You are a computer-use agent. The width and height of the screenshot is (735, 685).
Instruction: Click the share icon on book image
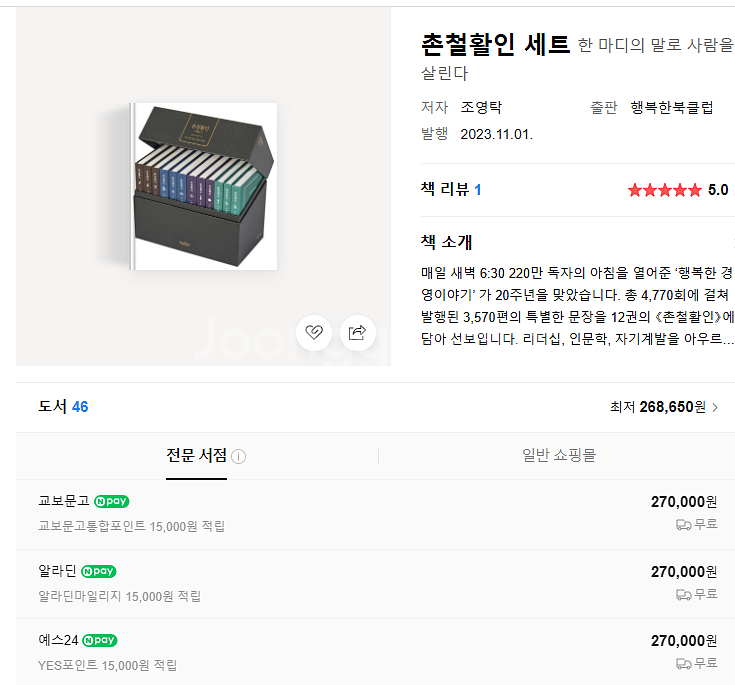click(357, 332)
